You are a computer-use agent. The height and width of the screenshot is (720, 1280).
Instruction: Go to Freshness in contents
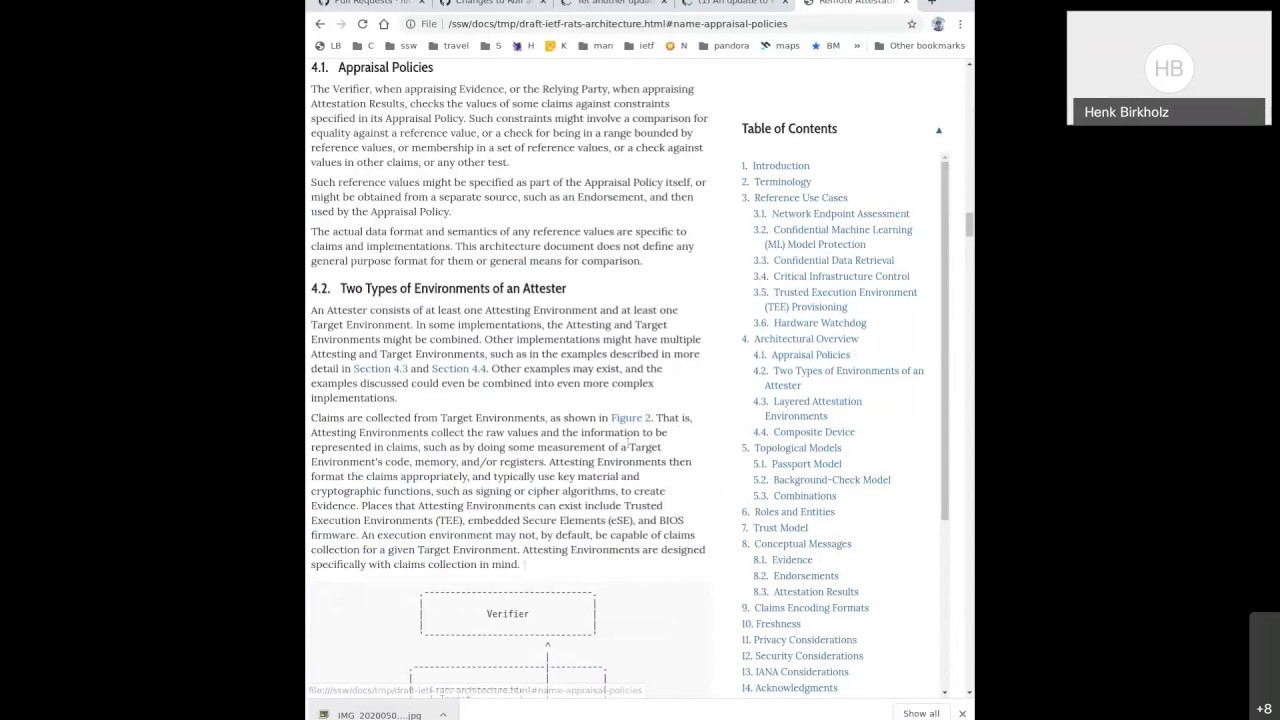point(778,624)
